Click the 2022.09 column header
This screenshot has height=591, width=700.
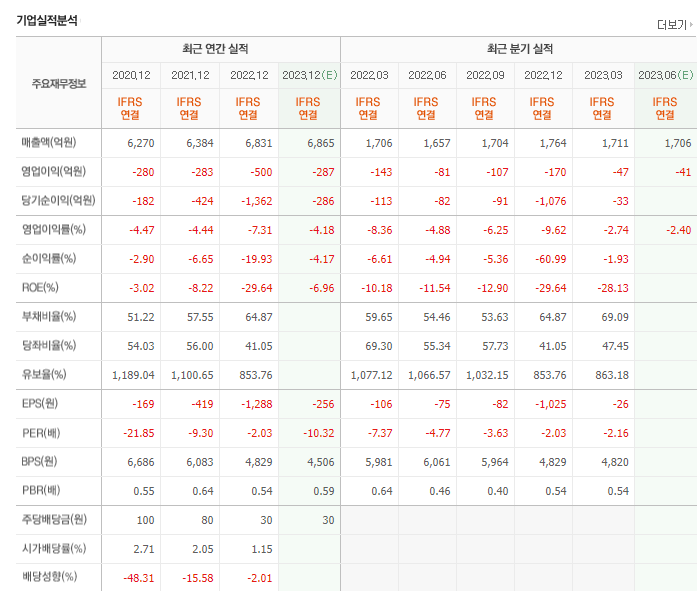[x=485, y=75]
